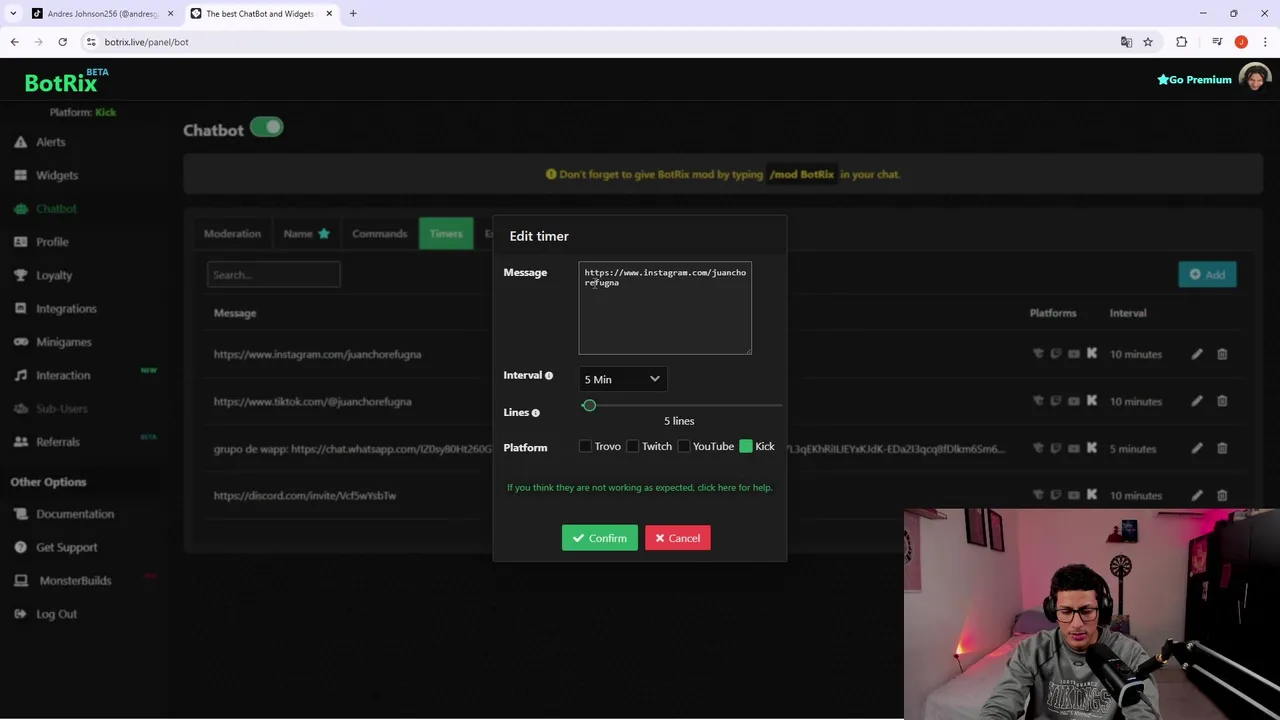Click inside the Message text area

[x=665, y=308]
